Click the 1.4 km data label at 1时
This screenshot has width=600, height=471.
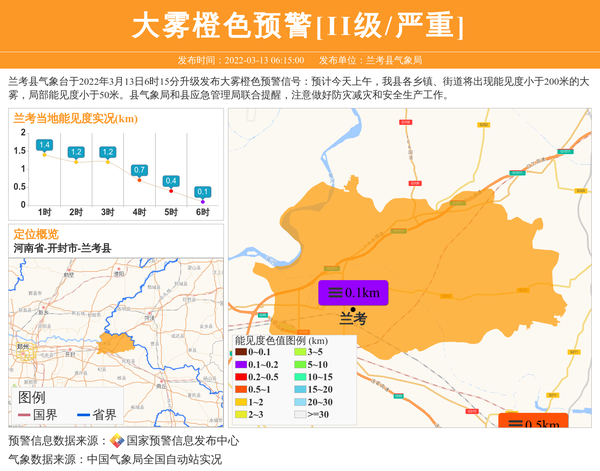(44, 145)
